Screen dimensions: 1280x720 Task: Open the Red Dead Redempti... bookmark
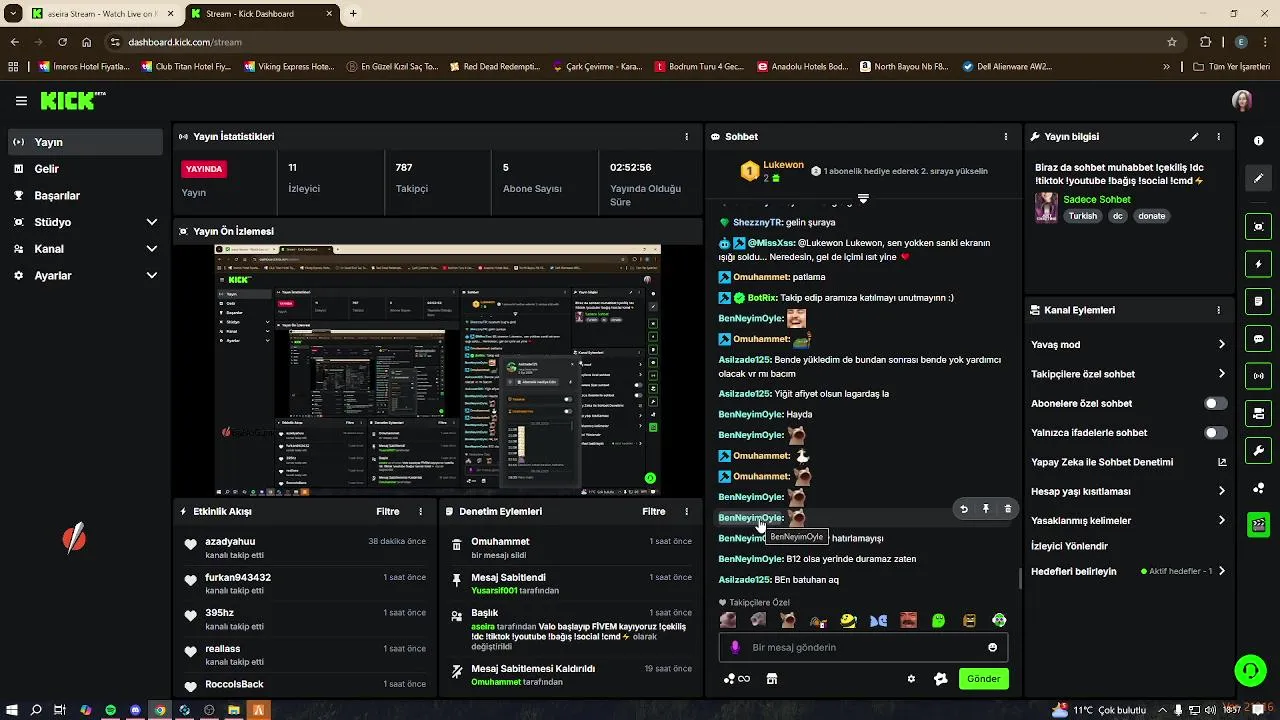click(494, 67)
